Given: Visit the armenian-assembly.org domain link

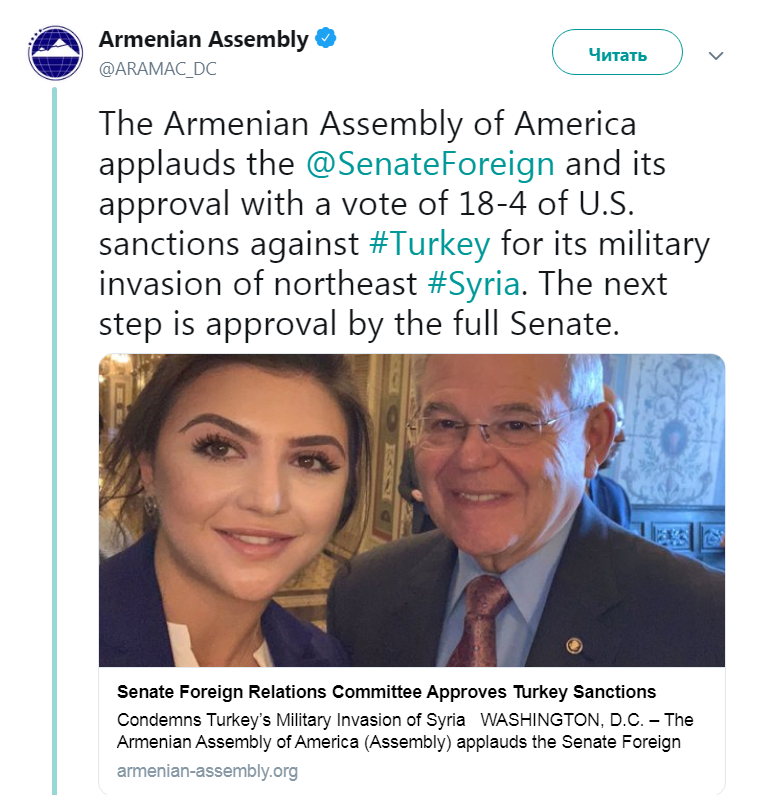Looking at the screenshot, I should click(207, 771).
